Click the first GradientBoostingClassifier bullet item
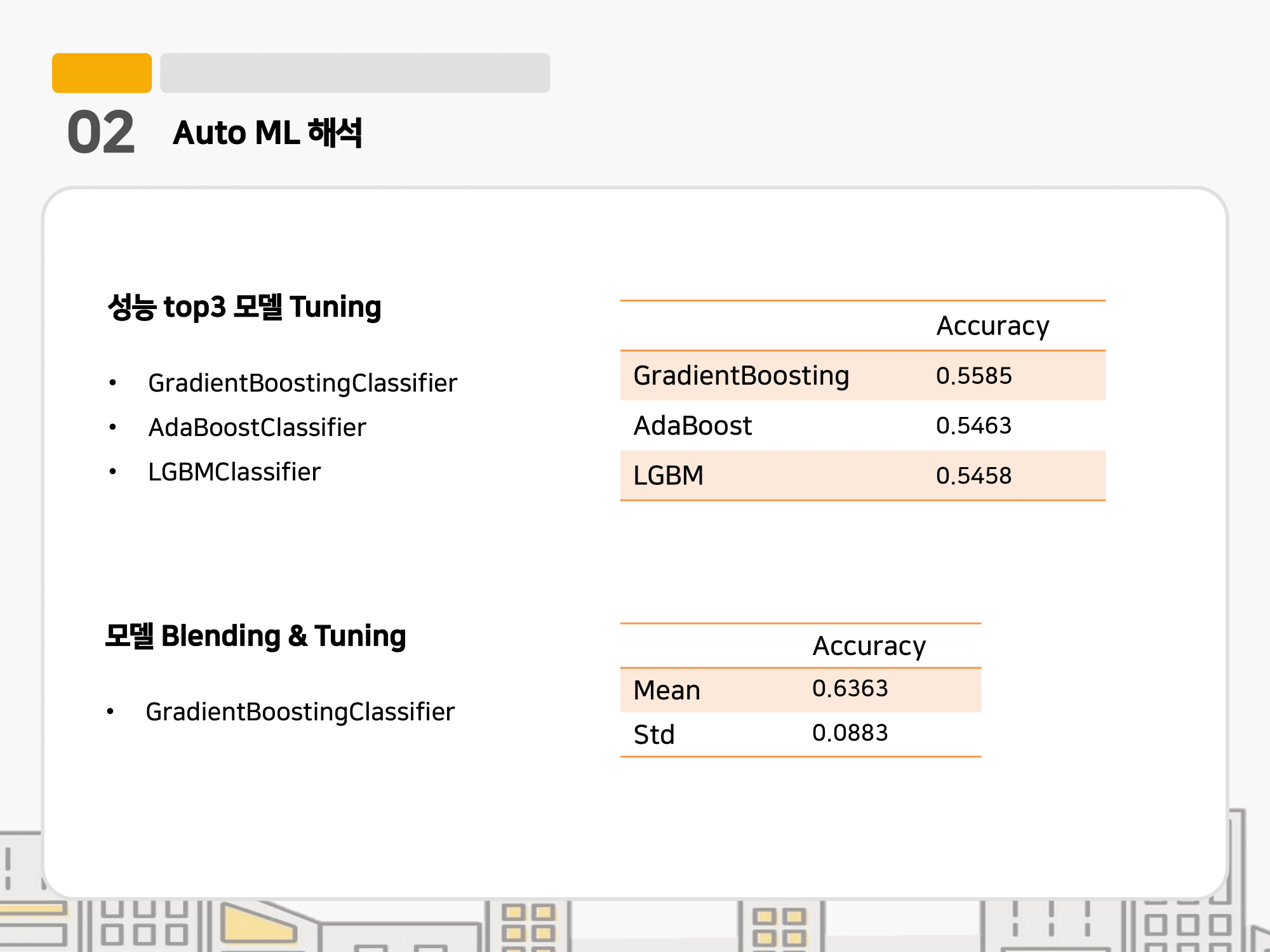 tap(302, 383)
